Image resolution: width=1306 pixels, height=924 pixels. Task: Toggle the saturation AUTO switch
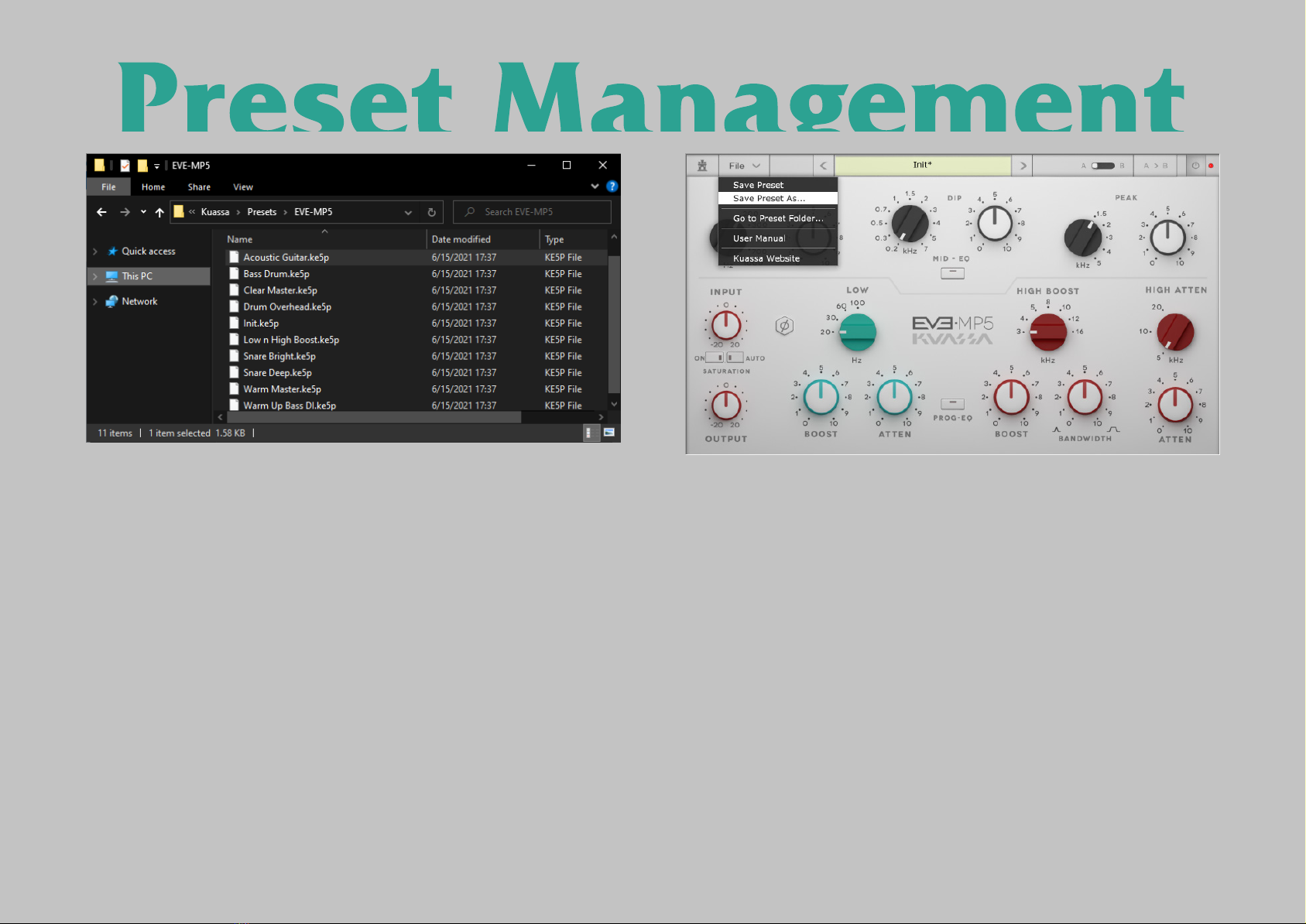click(735, 358)
